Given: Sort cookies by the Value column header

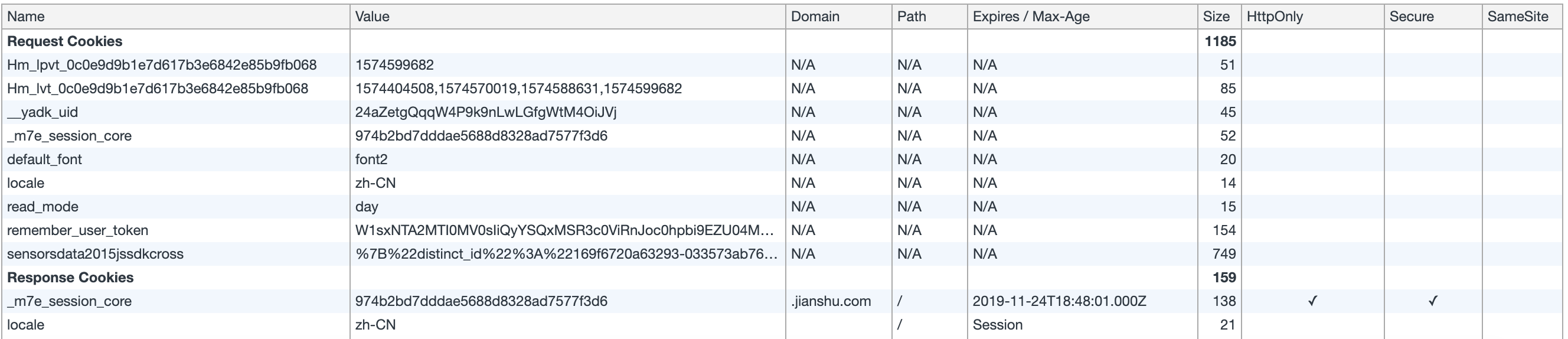Looking at the screenshot, I should click(x=372, y=17).
